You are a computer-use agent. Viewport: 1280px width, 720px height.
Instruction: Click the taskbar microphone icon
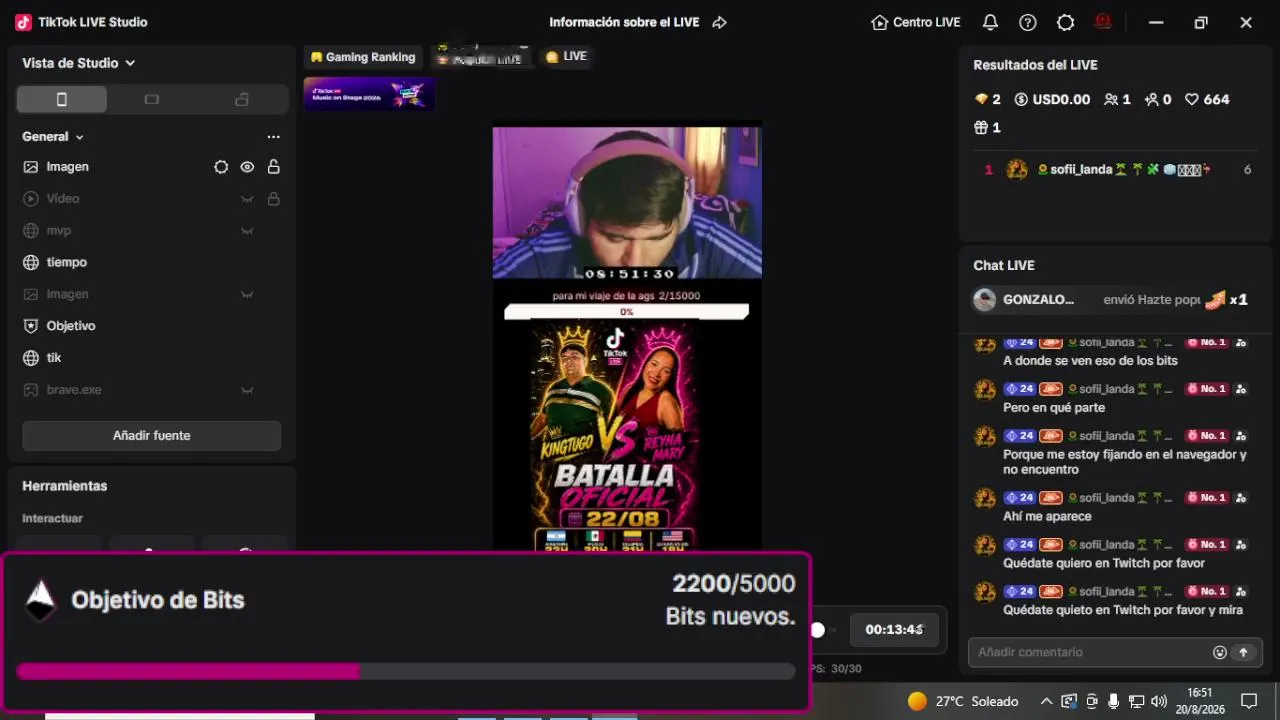click(x=1114, y=701)
